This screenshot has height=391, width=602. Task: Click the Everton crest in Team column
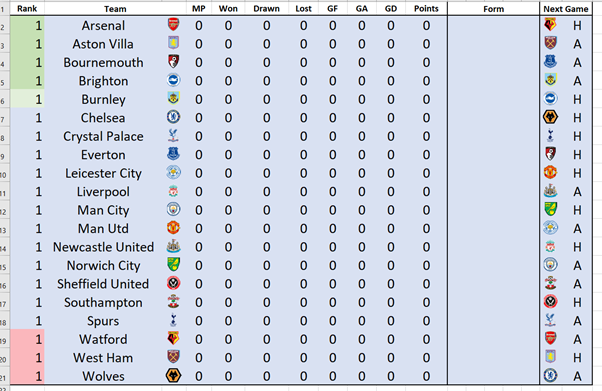click(x=173, y=154)
